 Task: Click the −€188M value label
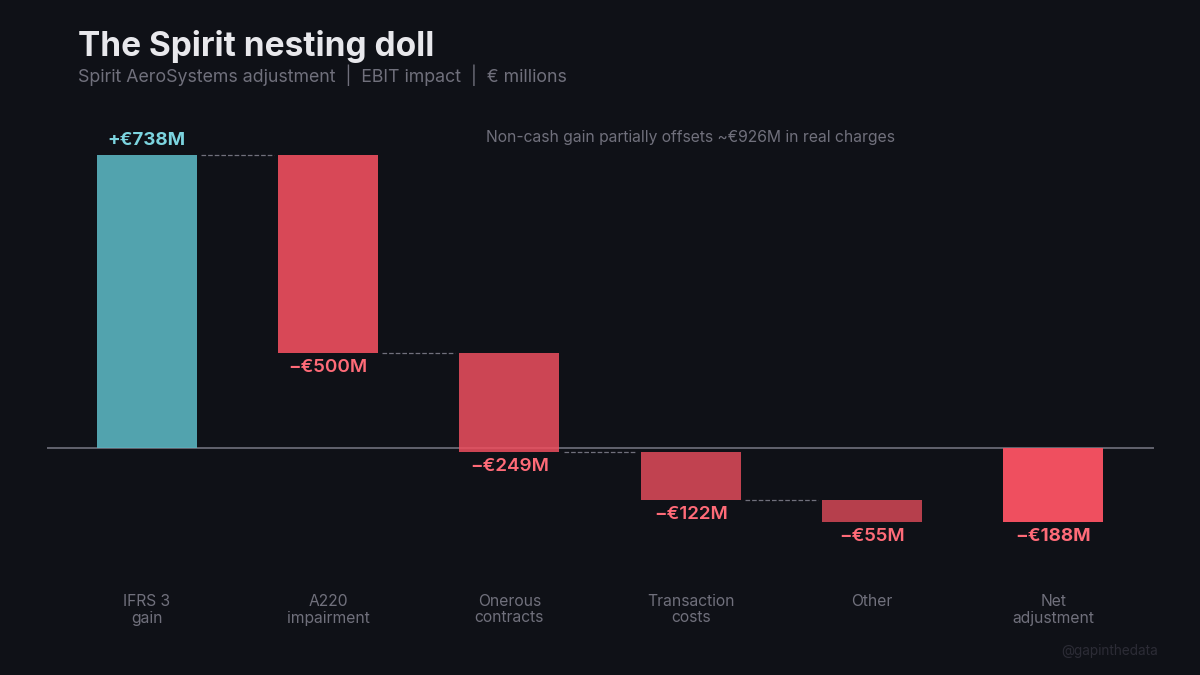coord(1053,535)
